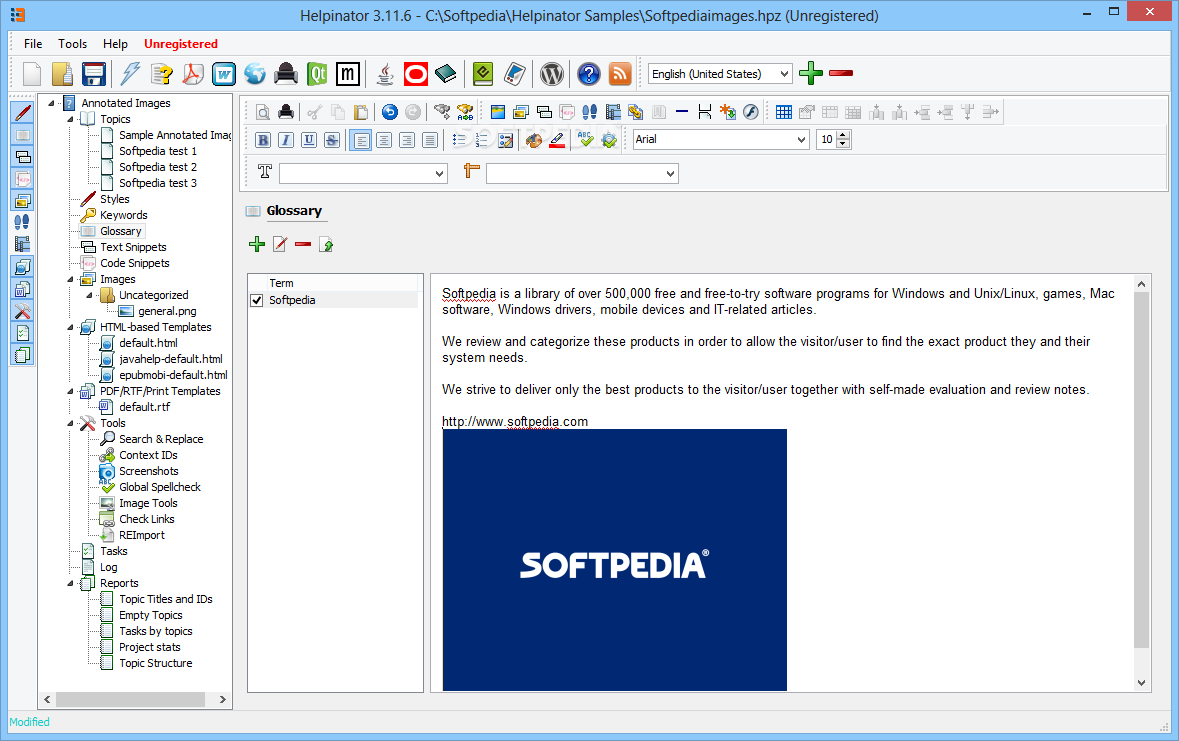Viewport: 1179px width, 741px height.
Task: Open background color via the paint palette icon
Action: tap(534, 140)
